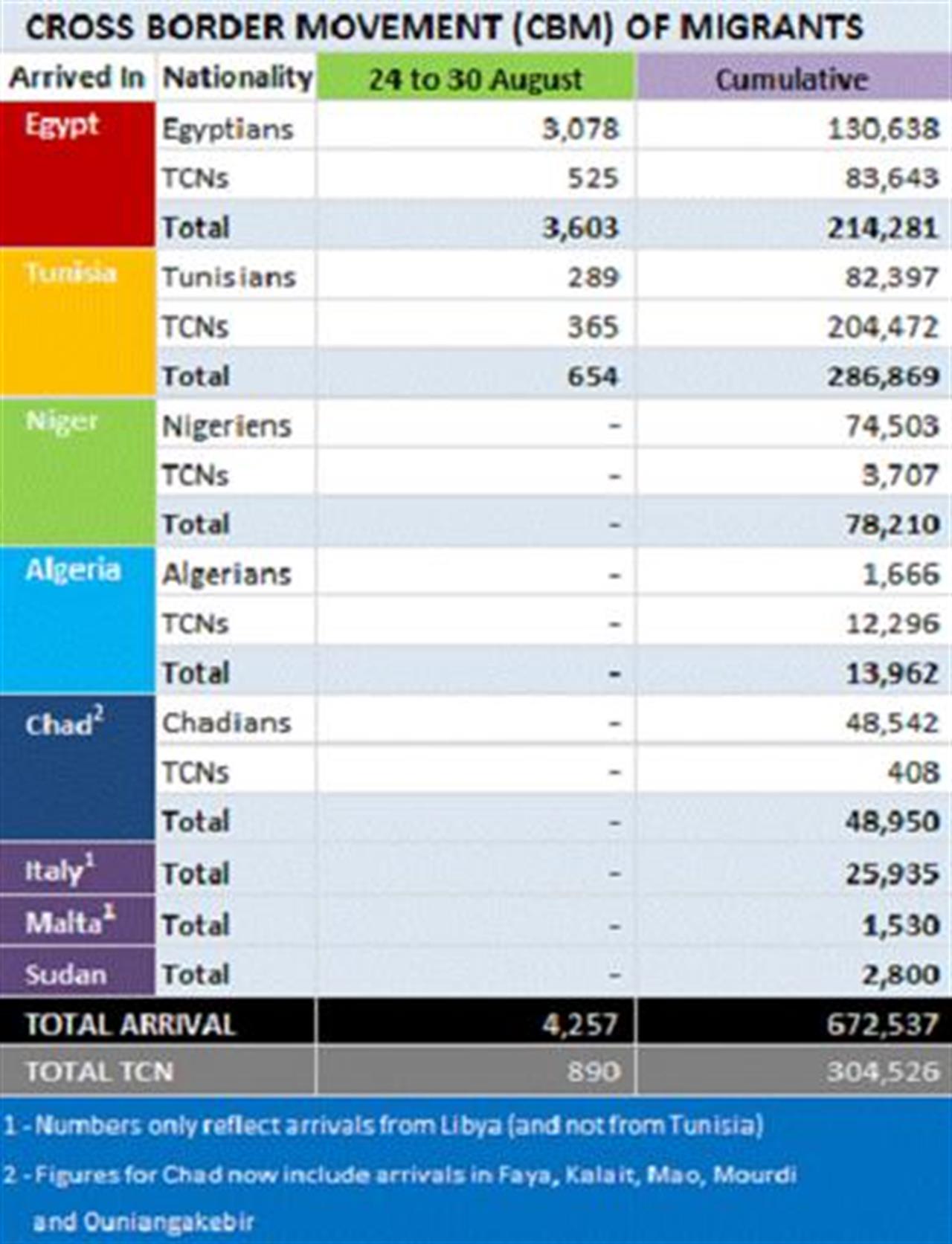Click the Malta row label

tap(77, 921)
